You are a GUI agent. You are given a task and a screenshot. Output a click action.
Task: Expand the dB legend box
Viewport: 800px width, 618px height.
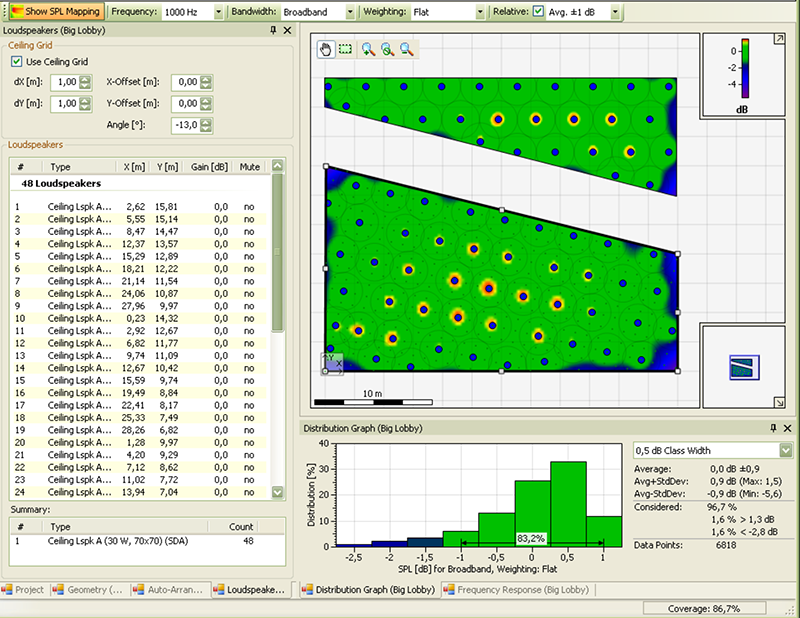coord(779,39)
